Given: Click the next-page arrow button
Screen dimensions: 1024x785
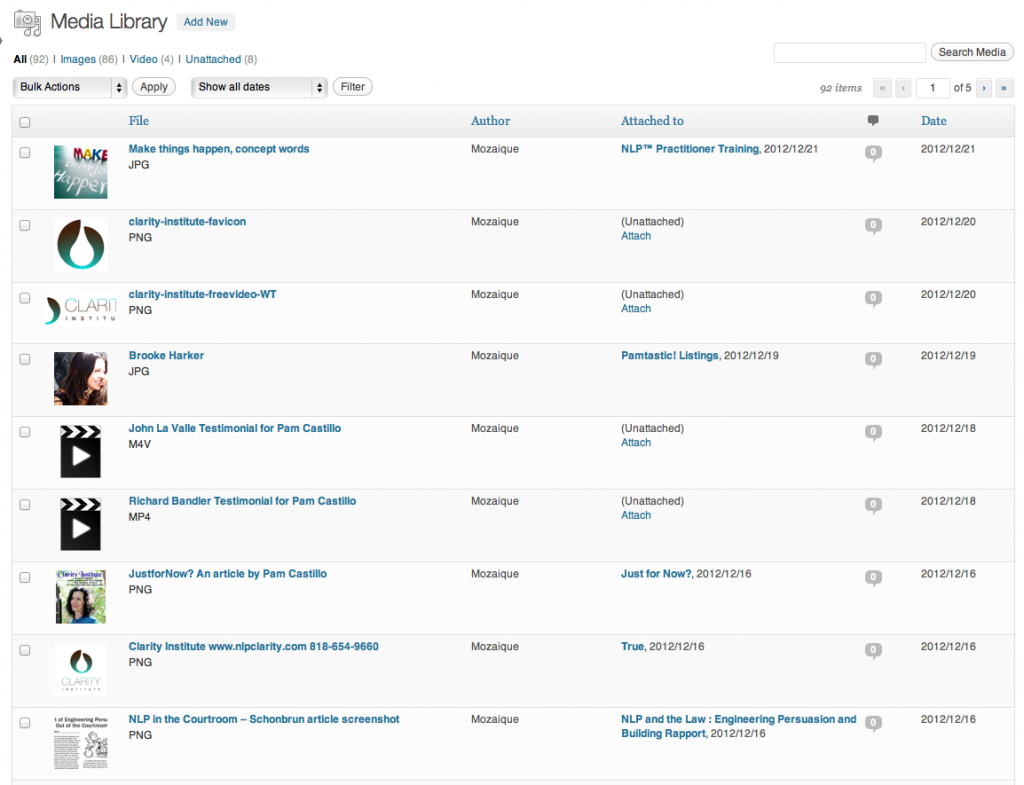Looking at the screenshot, I should 983,88.
